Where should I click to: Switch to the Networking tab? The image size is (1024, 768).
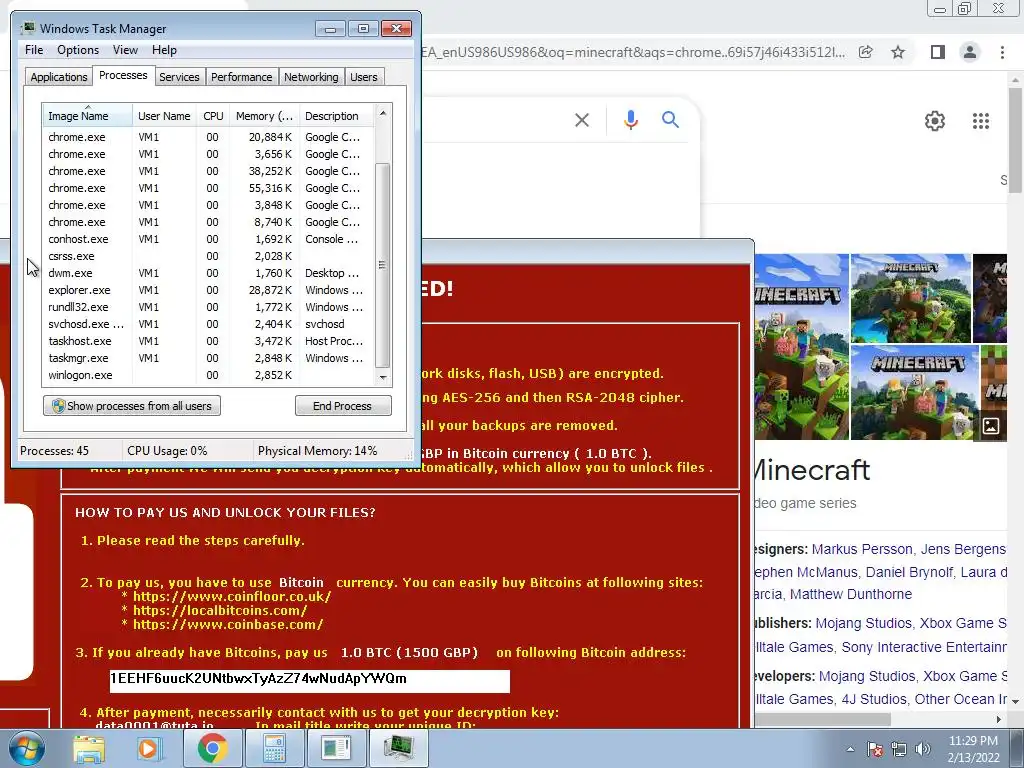(311, 77)
